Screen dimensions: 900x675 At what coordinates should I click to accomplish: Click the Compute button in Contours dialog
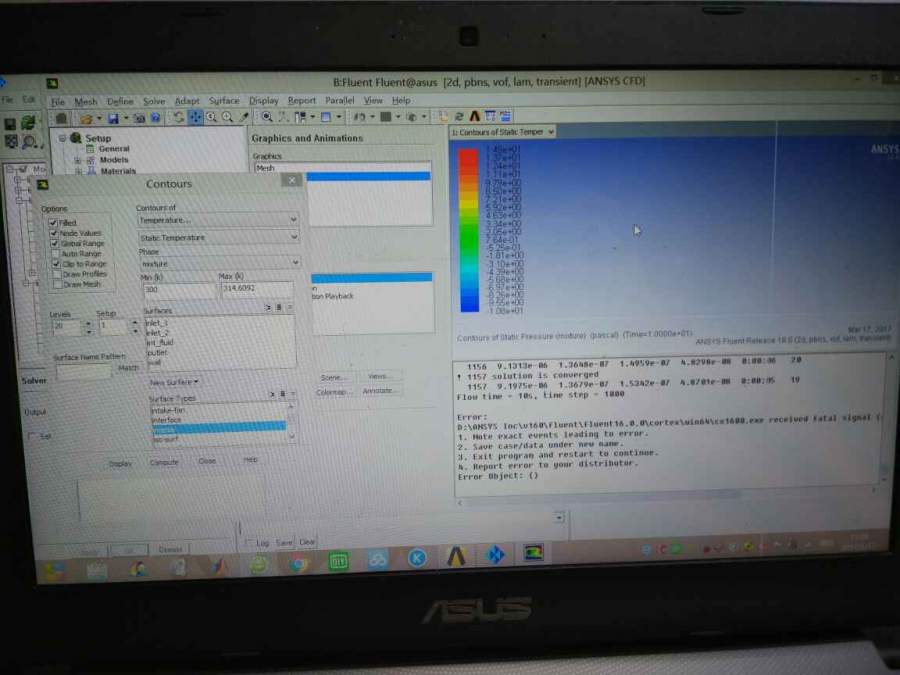(x=164, y=462)
